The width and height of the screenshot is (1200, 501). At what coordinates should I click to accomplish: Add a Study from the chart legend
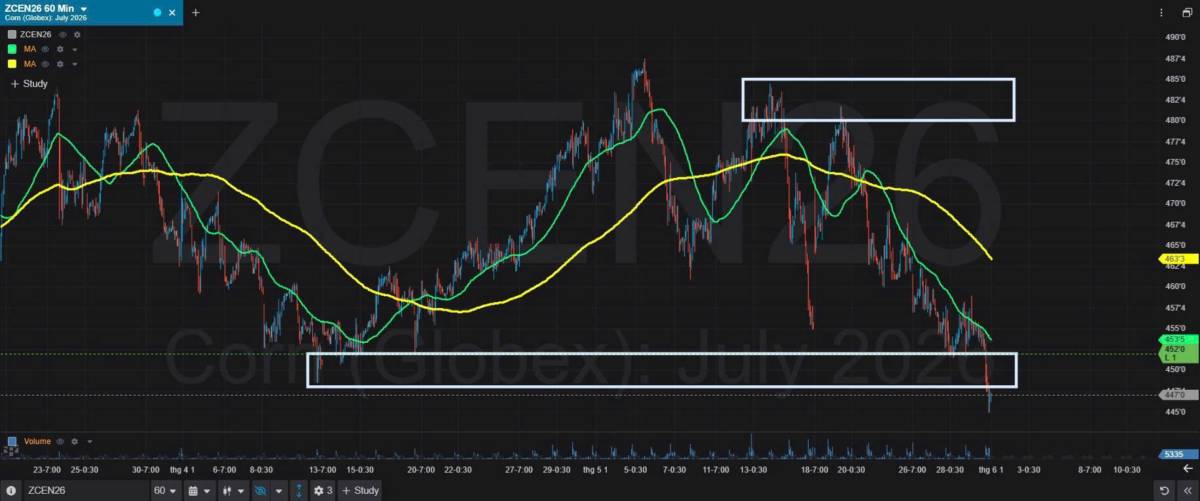point(29,85)
